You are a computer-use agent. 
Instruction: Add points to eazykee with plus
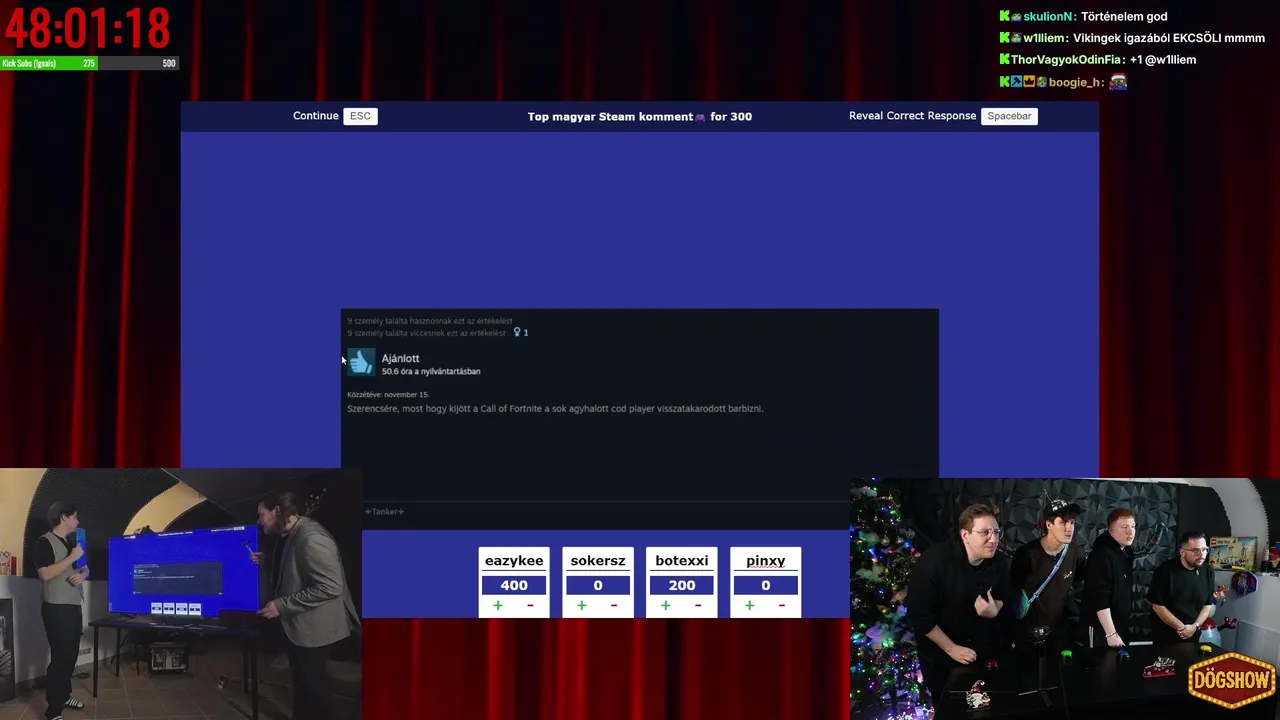click(x=498, y=605)
